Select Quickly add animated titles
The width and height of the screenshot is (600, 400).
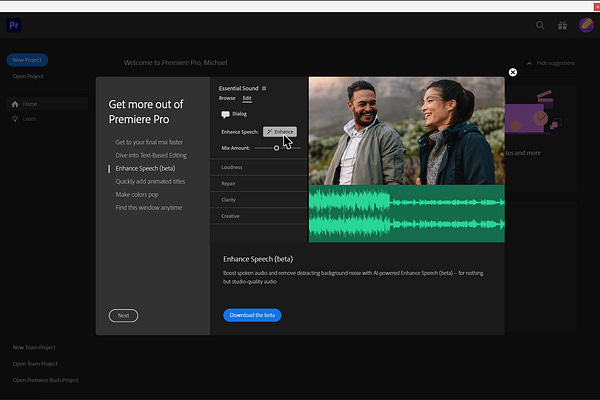click(150, 181)
